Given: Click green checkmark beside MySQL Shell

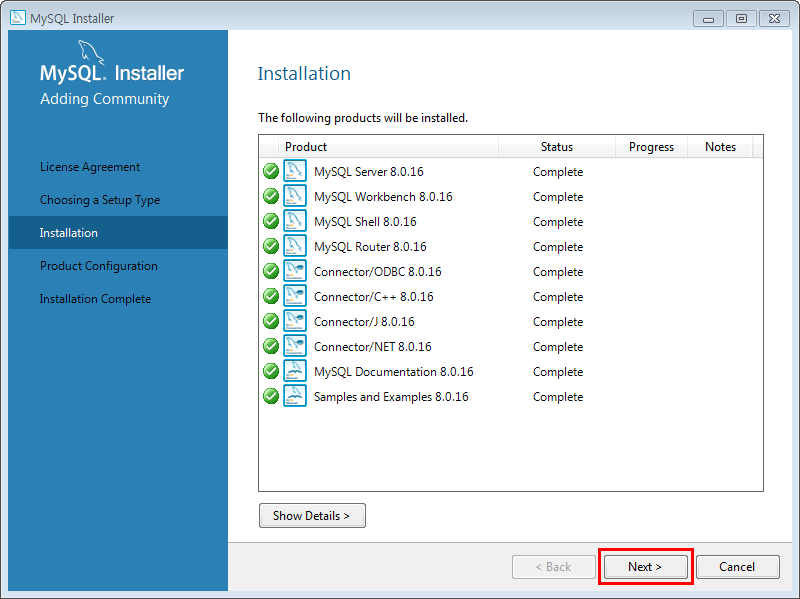Looking at the screenshot, I should 271,221.
